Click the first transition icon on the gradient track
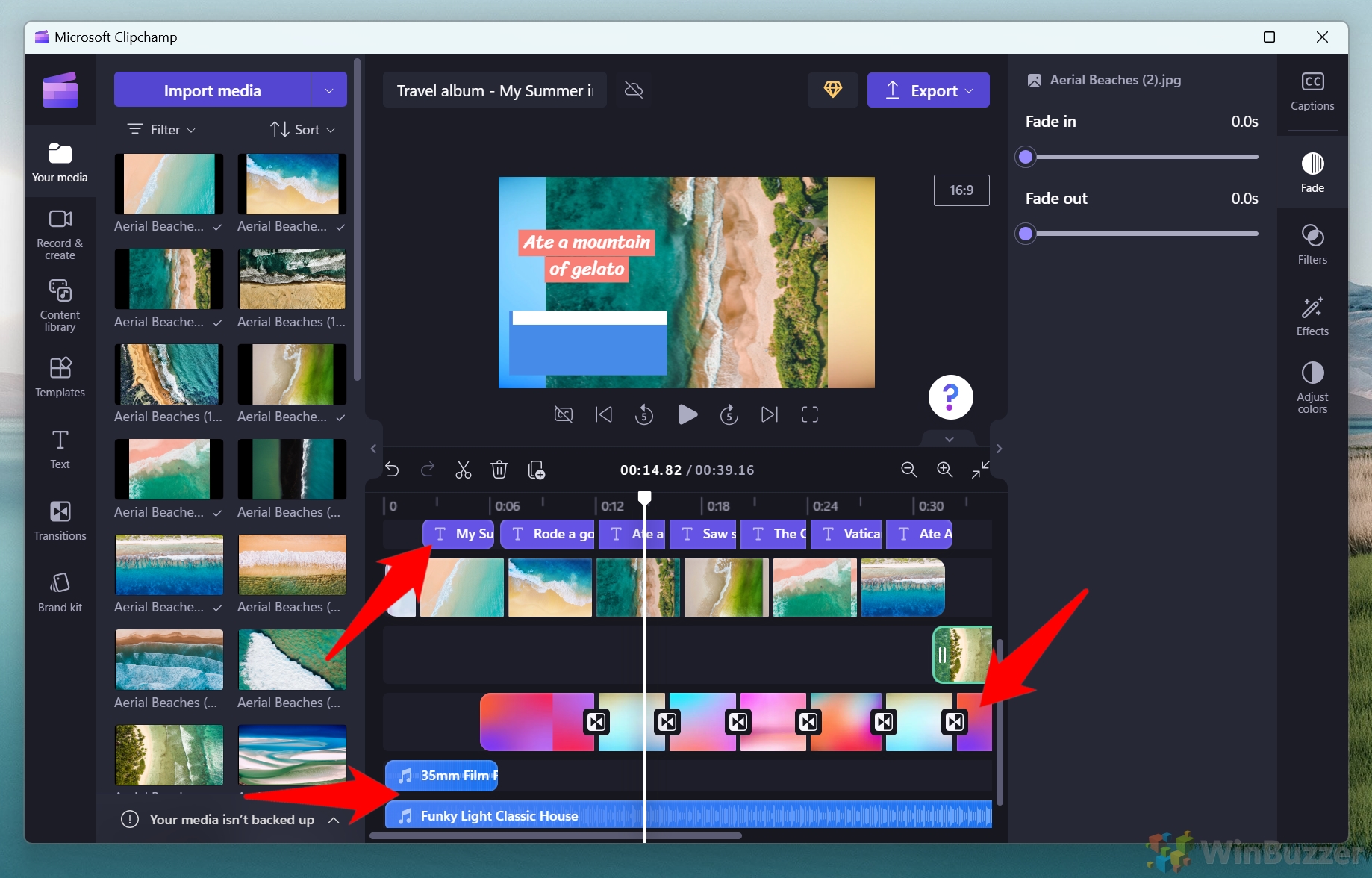Image resolution: width=1372 pixels, height=878 pixels. click(596, 722)
